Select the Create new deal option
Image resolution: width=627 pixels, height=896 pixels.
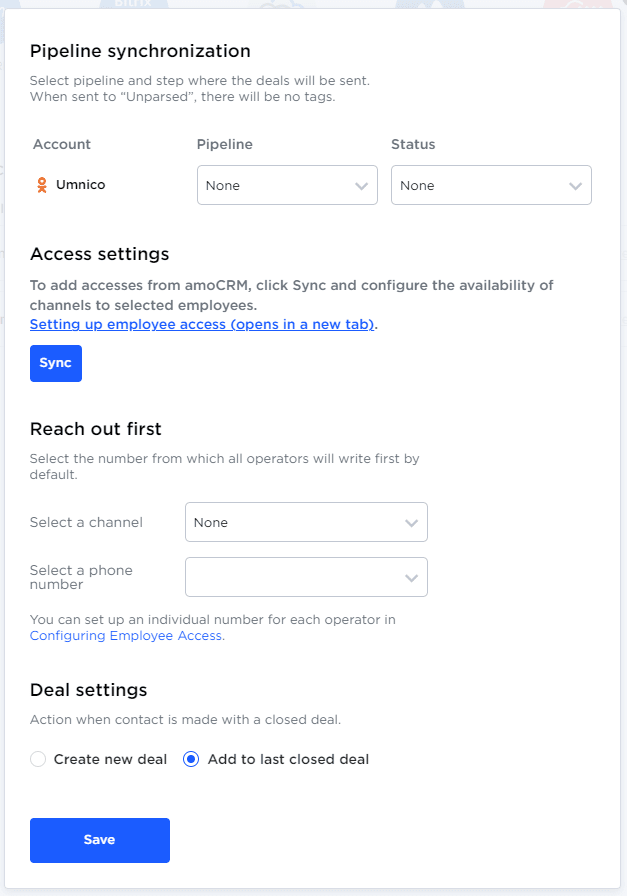point(39,759)
